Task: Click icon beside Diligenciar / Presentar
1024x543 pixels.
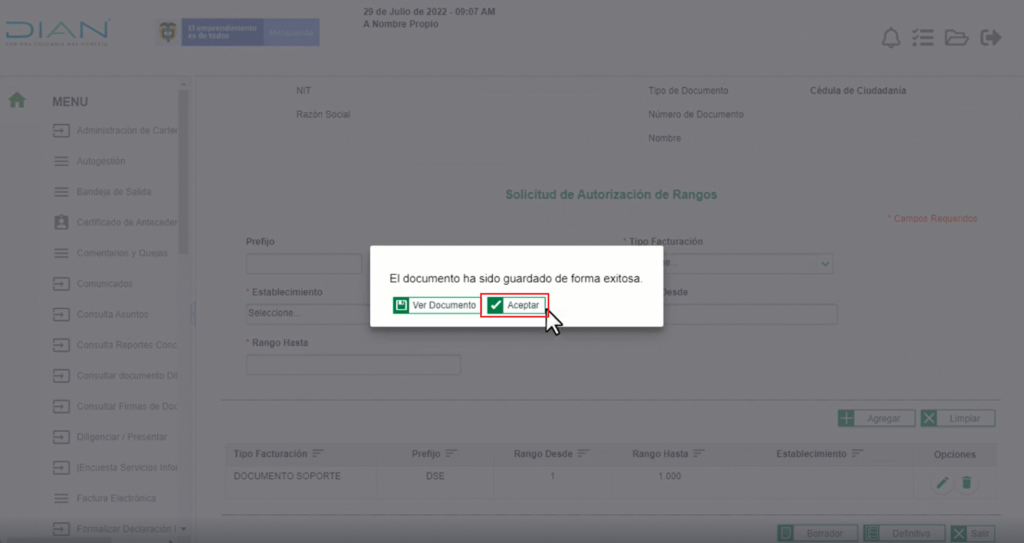Action: tap(61, 436)
